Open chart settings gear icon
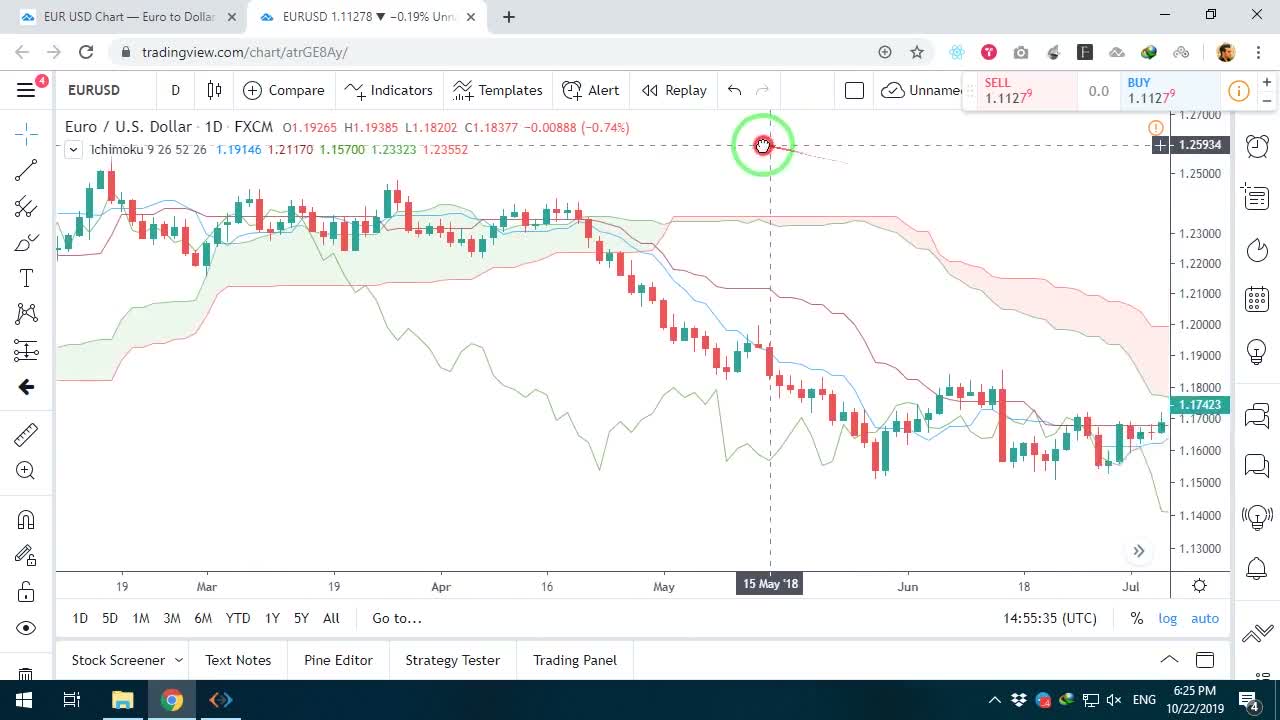This screenshot has width=1280, height=720. (1199, 586)
